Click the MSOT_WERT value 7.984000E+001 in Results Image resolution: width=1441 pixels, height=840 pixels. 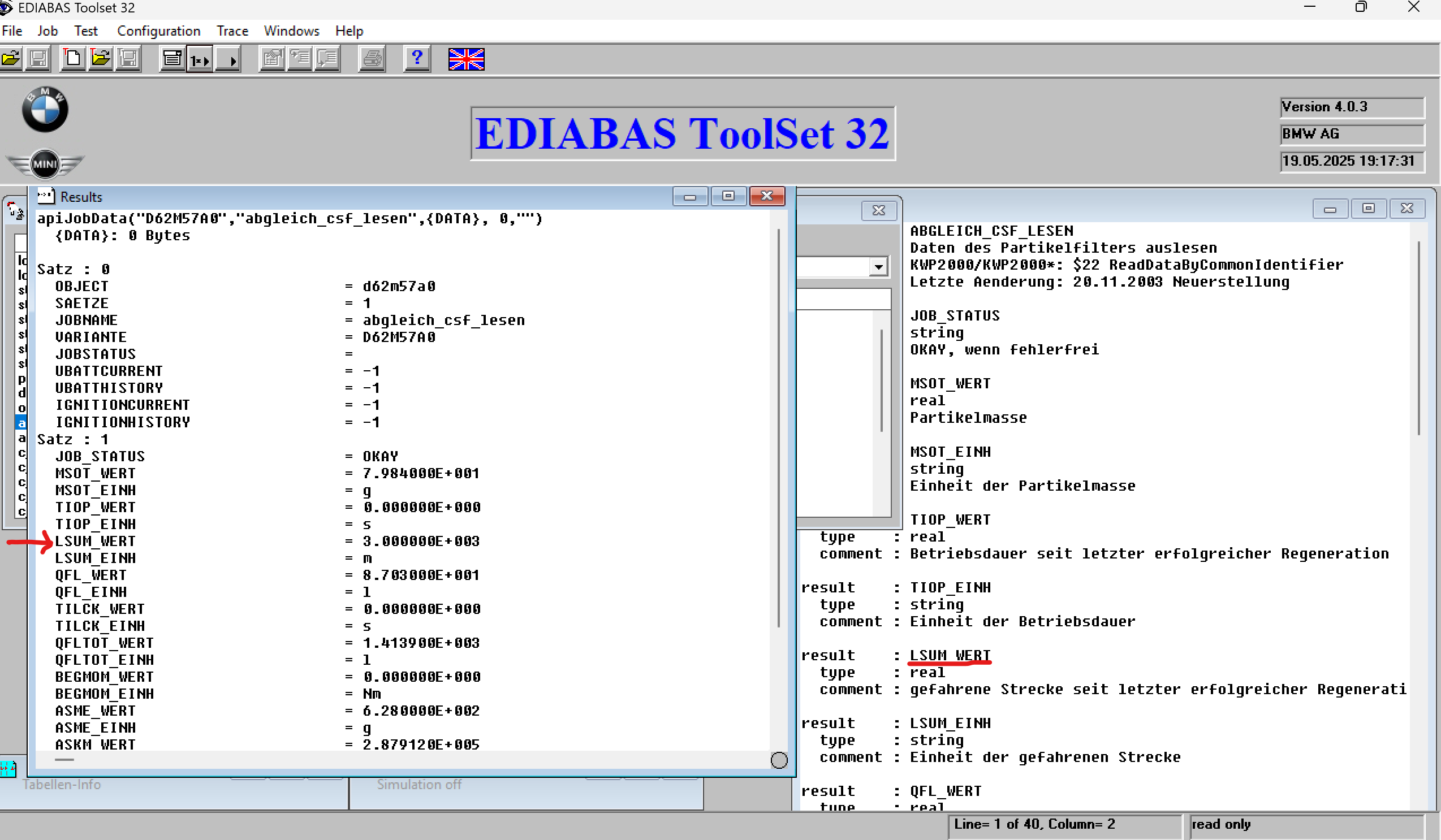[421, 473]
